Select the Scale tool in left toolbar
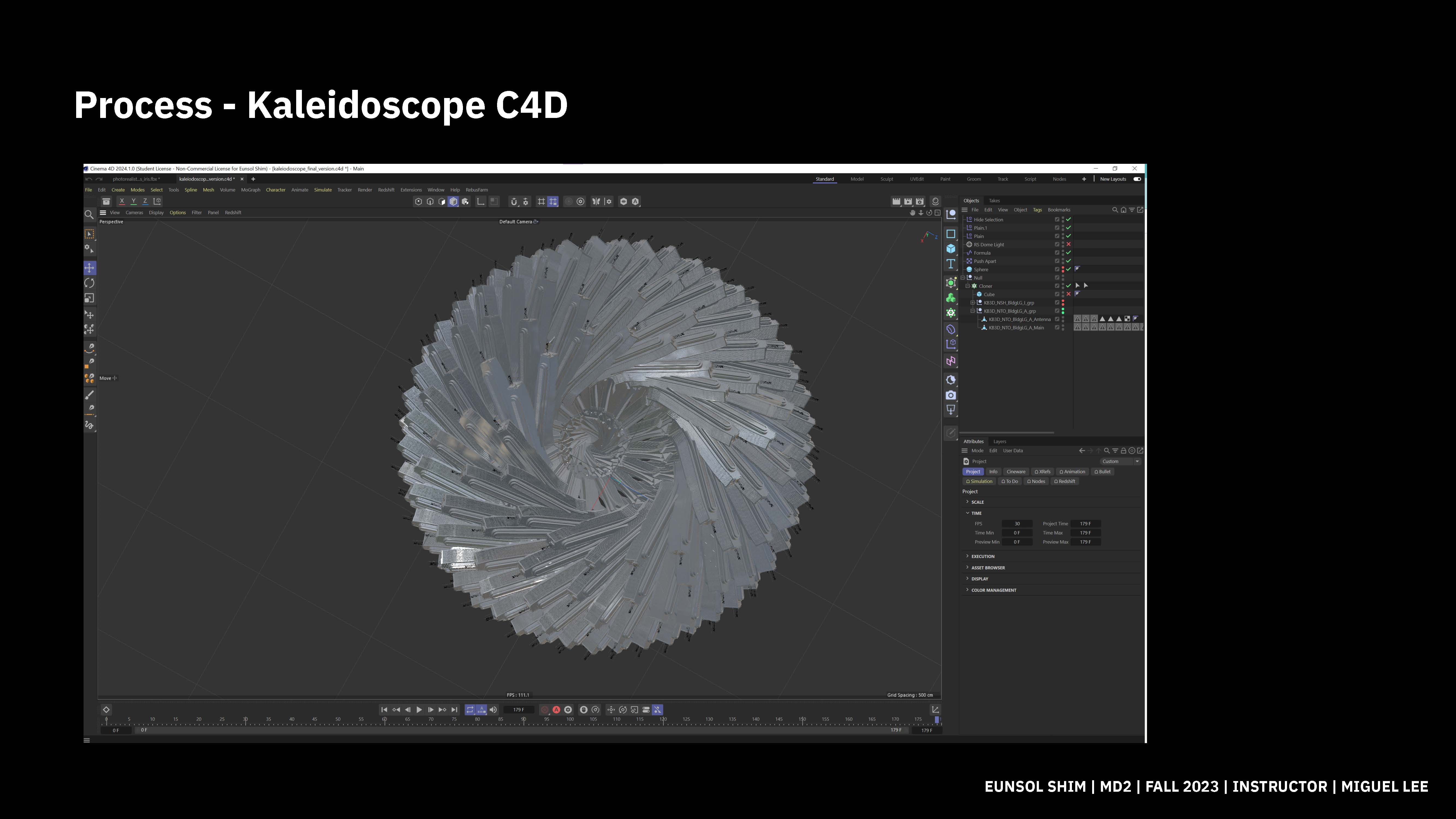 tap(89, 298)
